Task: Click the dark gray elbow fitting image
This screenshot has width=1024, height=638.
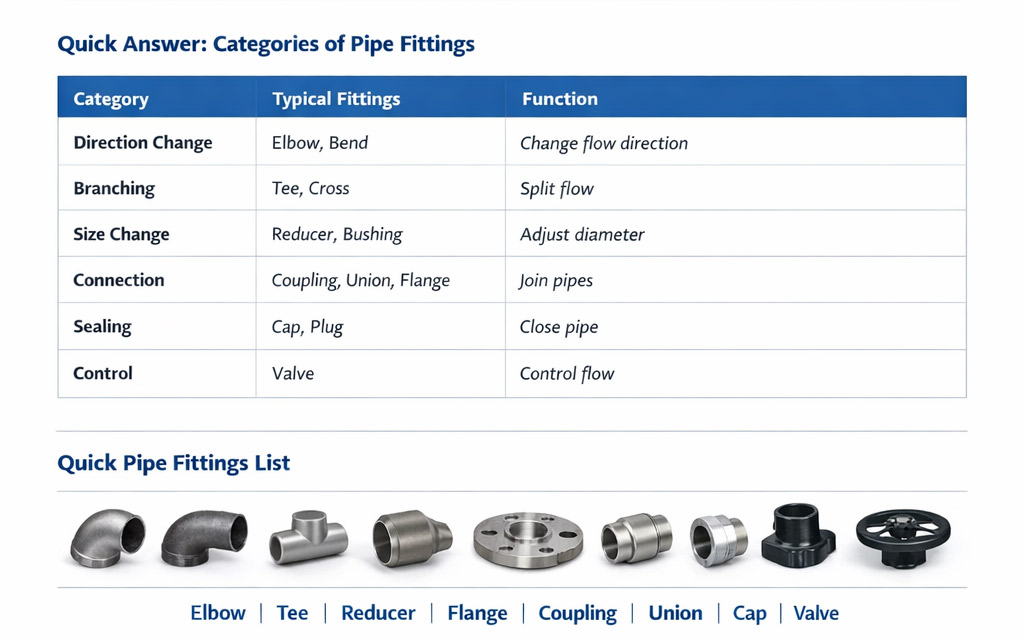Action: pos(203,538)
